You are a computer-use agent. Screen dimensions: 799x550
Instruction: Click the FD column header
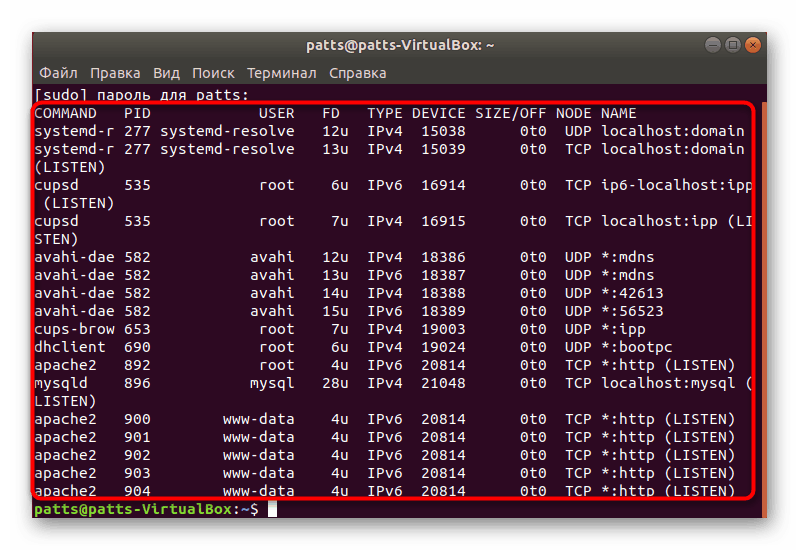[x=331, y=113]
